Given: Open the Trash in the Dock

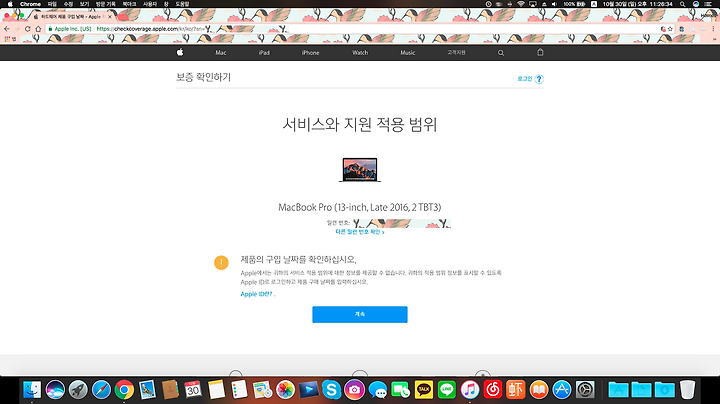Looking at the screenshot, I should click(687, 390).
